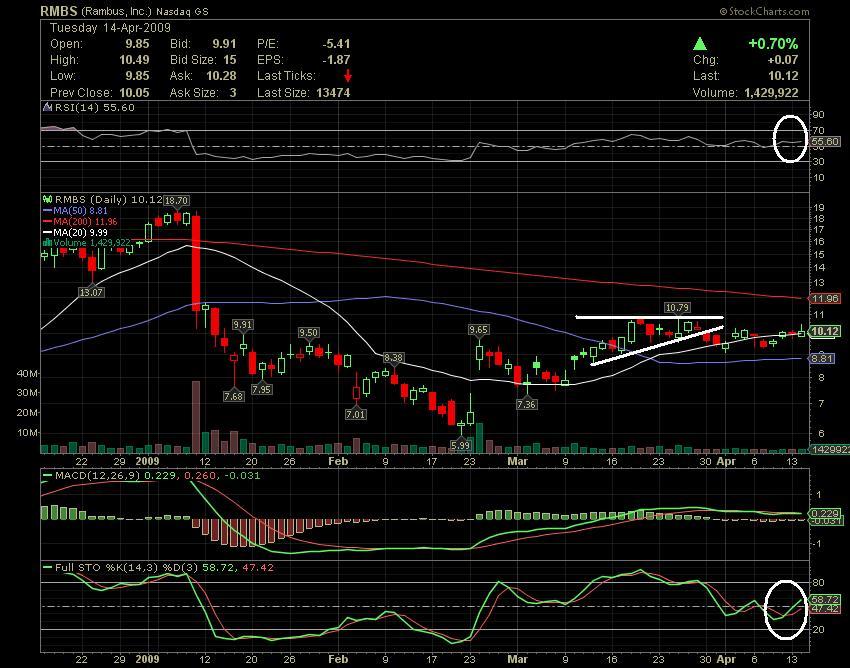Click the green up-triangle change indicator
This screenshot has height=668, width=850.
click(700, 44)
